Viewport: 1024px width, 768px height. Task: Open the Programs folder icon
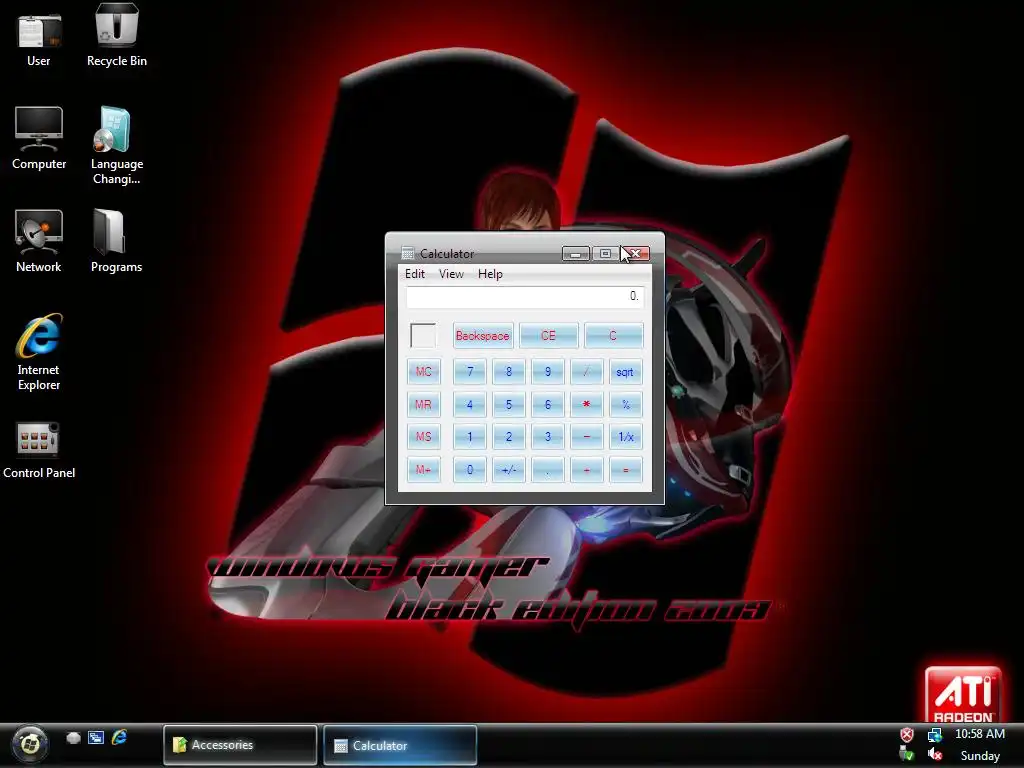[116, 242]
